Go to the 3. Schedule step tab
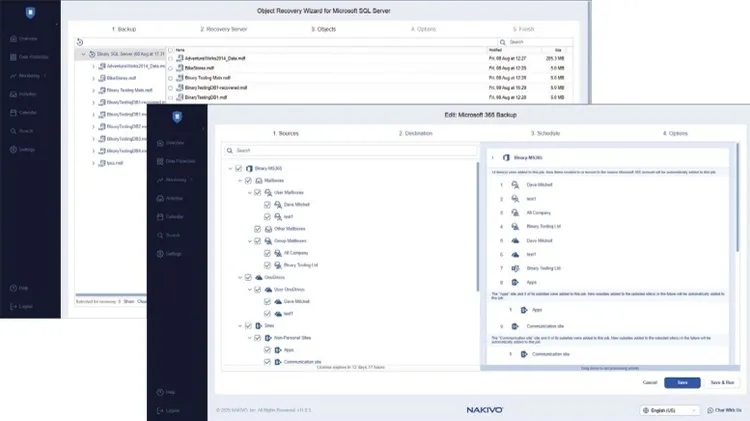The image size is (750, 421). coord(540,132)
